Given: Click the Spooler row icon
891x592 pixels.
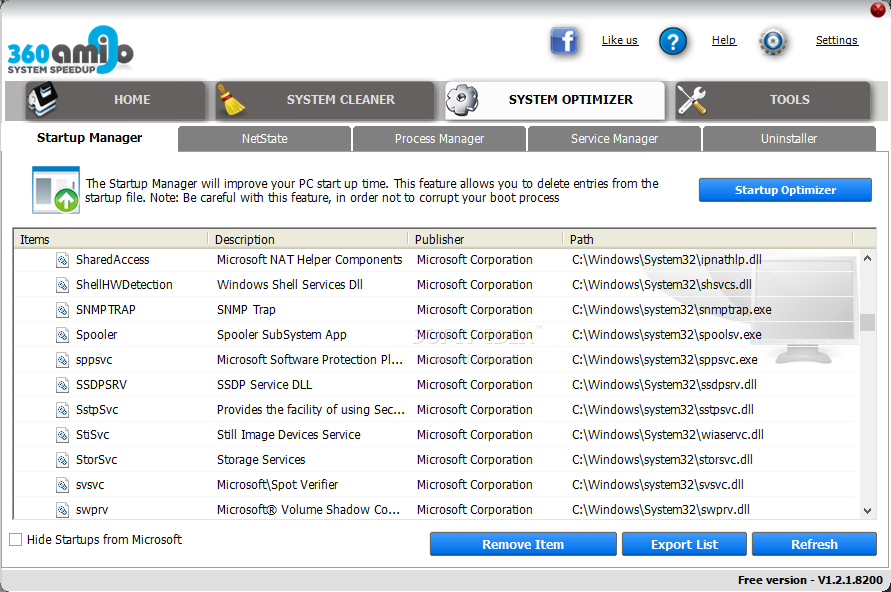Looking at the screenshot, I should click(63, 335).
